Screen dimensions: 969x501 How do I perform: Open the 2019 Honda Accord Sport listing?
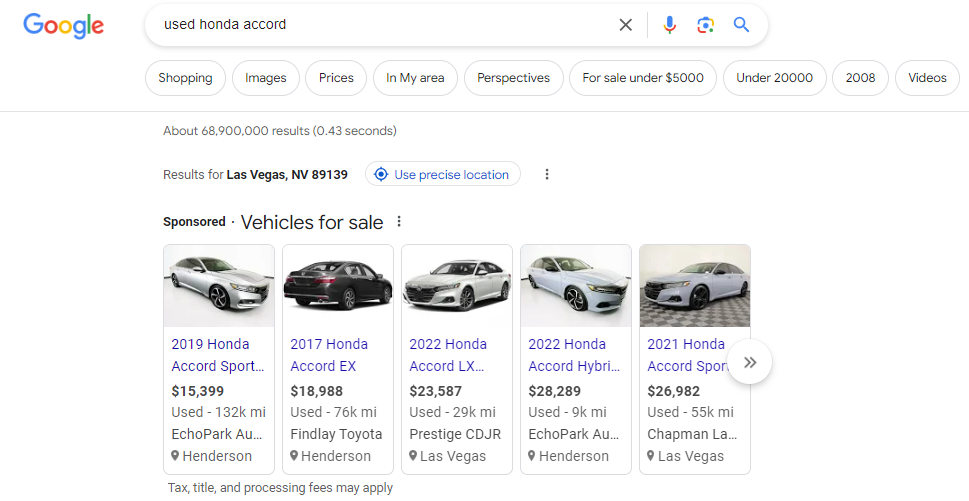(x=217, y=355)
